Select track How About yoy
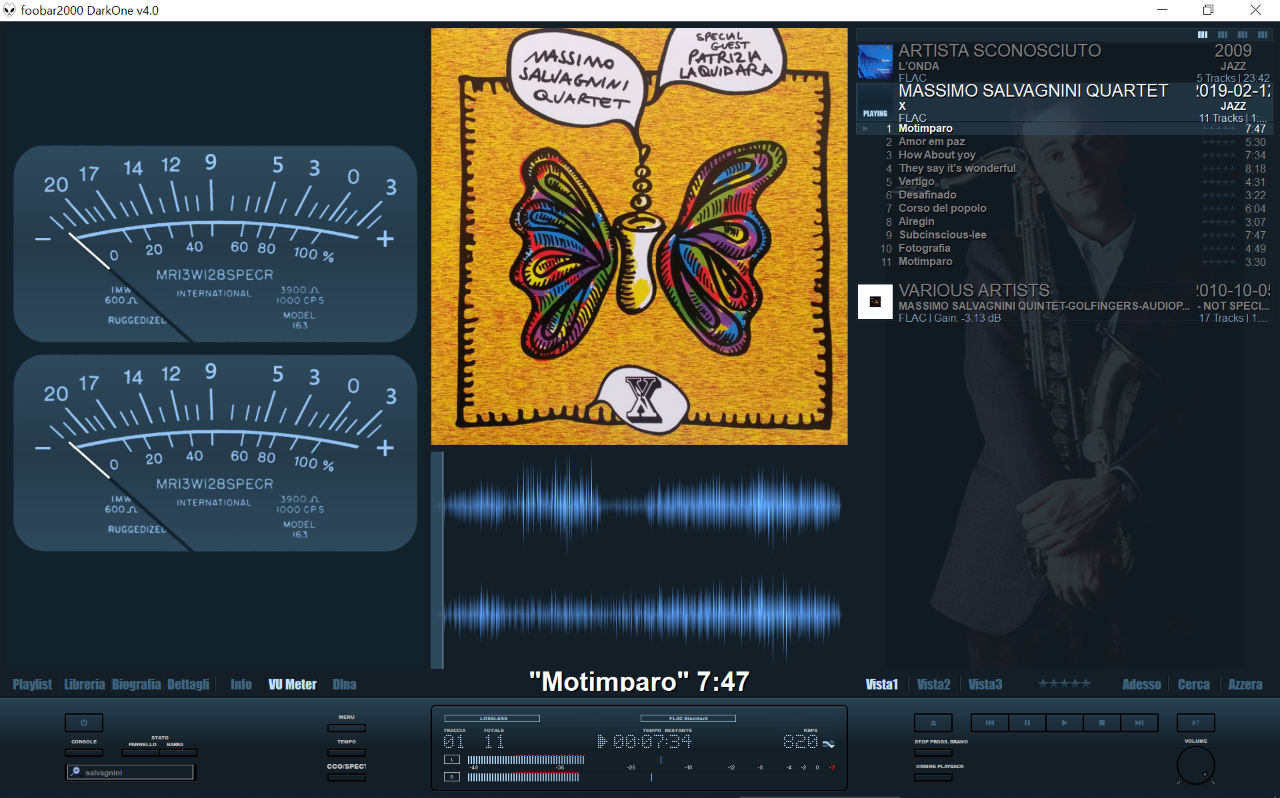Viewport: 1280px width, 798px height. click(1065, 155)
